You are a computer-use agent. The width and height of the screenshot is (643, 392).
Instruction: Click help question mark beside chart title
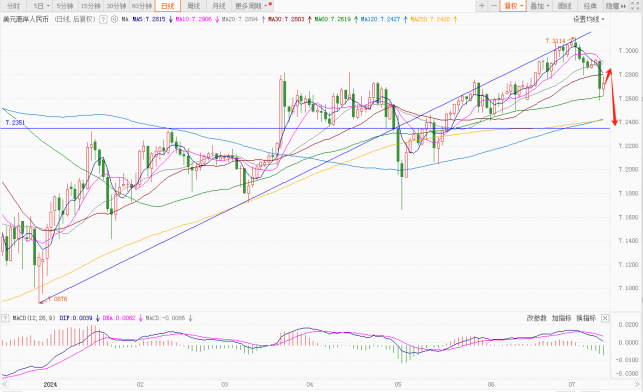tap(103, 19)
